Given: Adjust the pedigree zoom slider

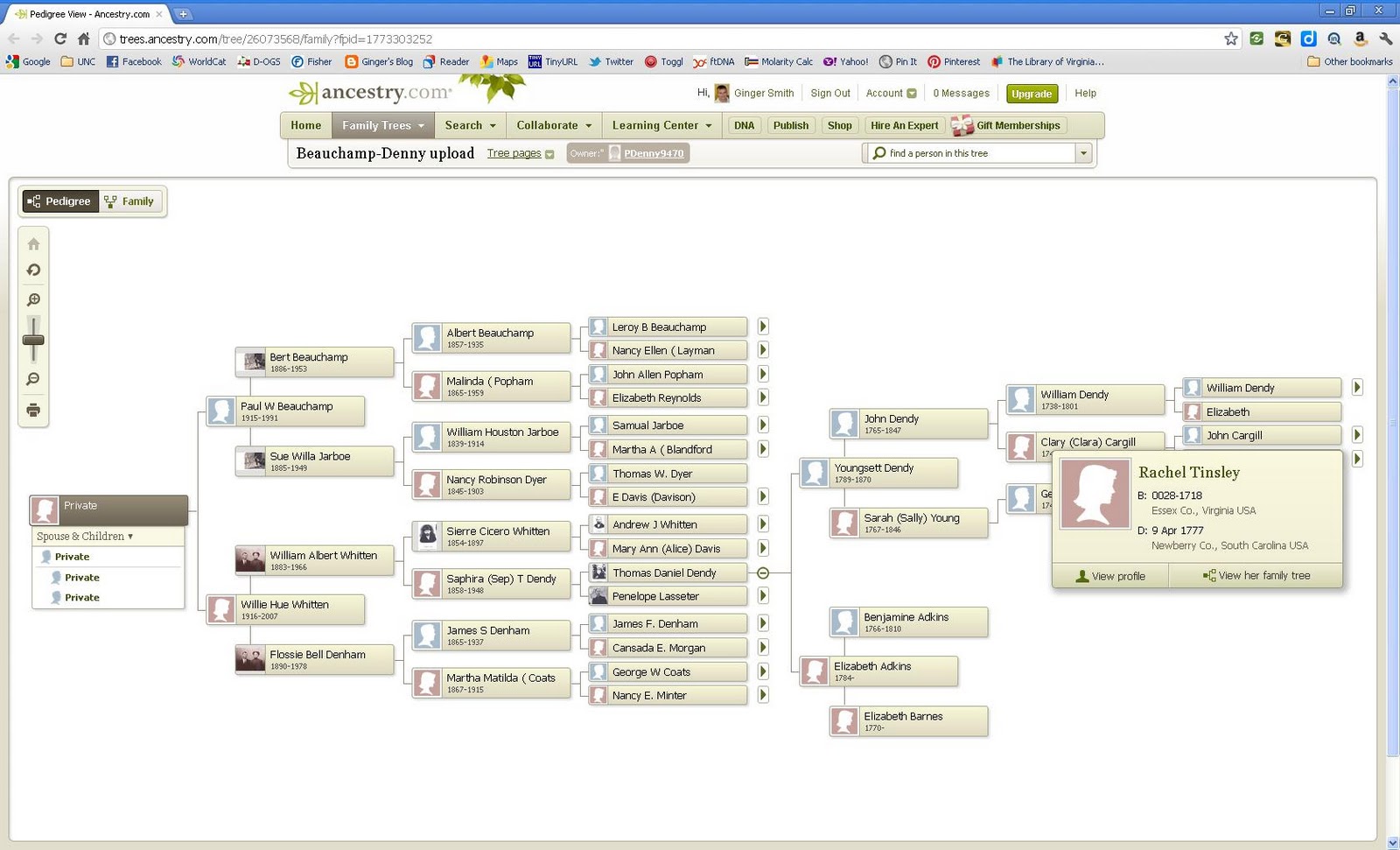Looking at the screenshot, I should pyautogui.click(x=33, y=338).
